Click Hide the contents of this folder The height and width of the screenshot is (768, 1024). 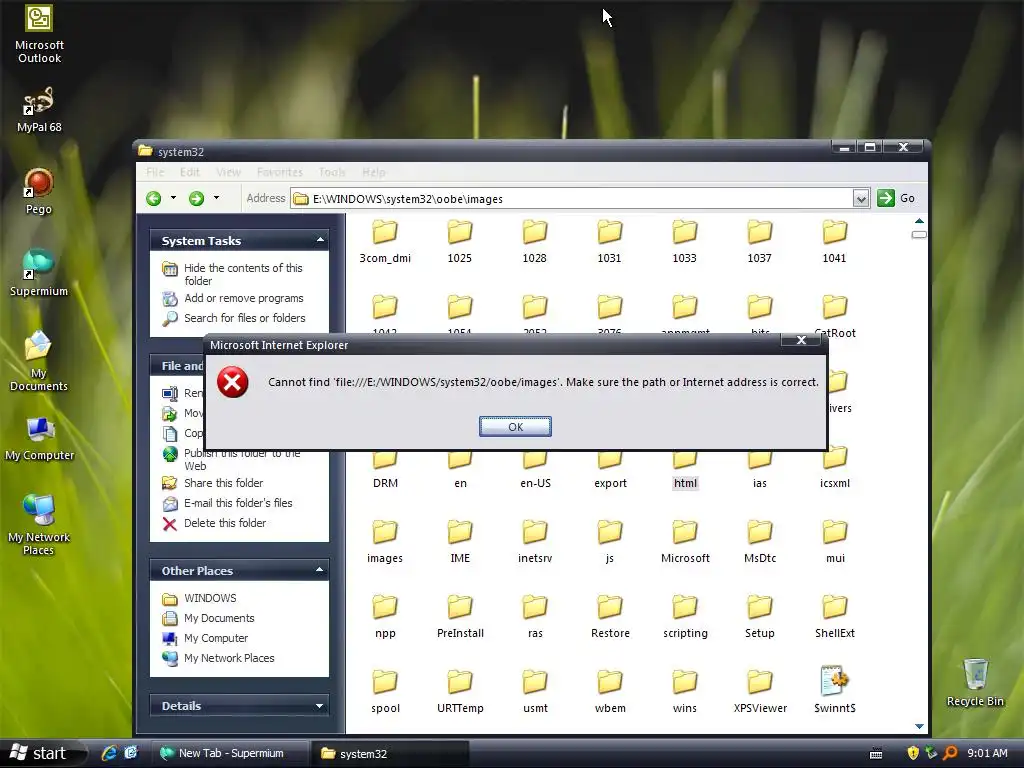[x=243, y=274]
